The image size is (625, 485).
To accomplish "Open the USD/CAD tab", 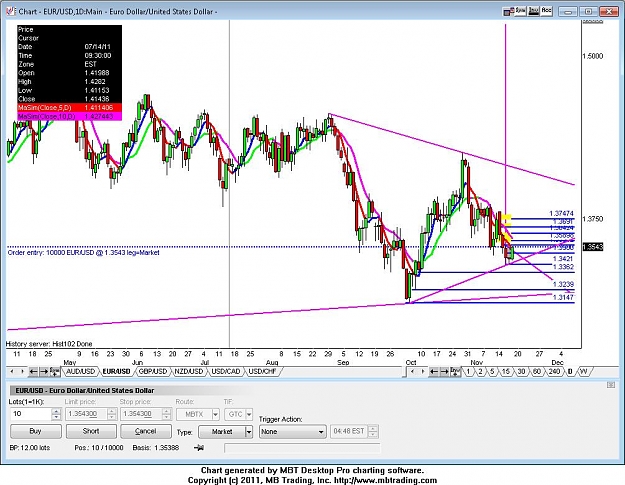I will (226, 372).
